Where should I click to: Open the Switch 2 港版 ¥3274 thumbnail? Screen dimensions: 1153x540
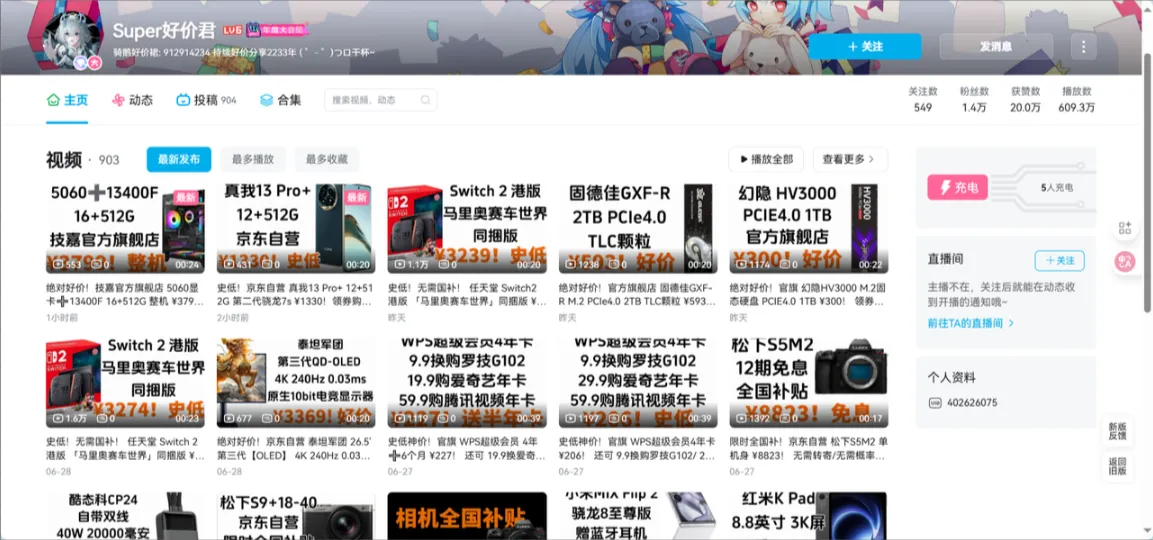(125, 383)
